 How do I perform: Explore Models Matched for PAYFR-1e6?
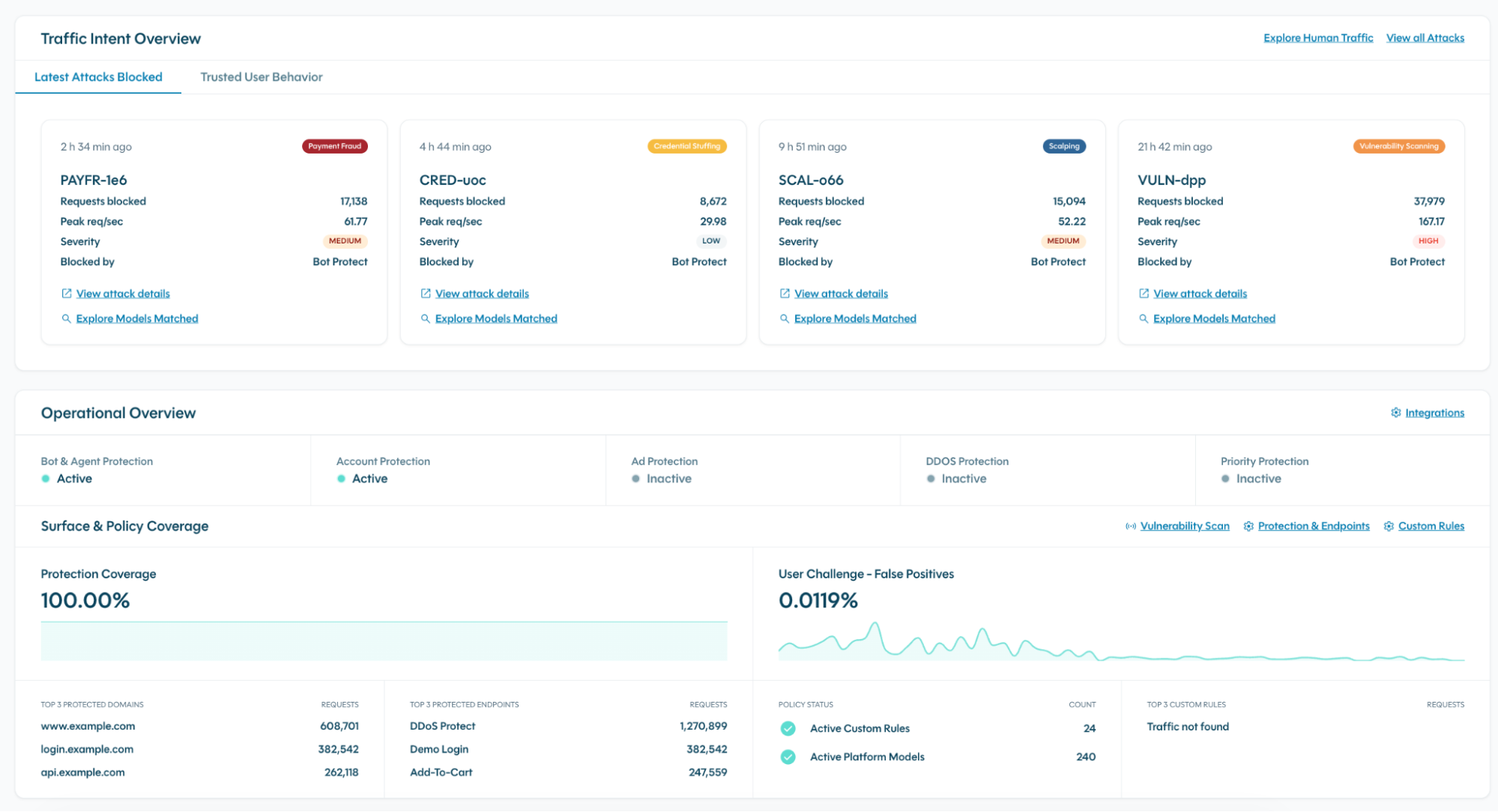click(x=137, y=318)
